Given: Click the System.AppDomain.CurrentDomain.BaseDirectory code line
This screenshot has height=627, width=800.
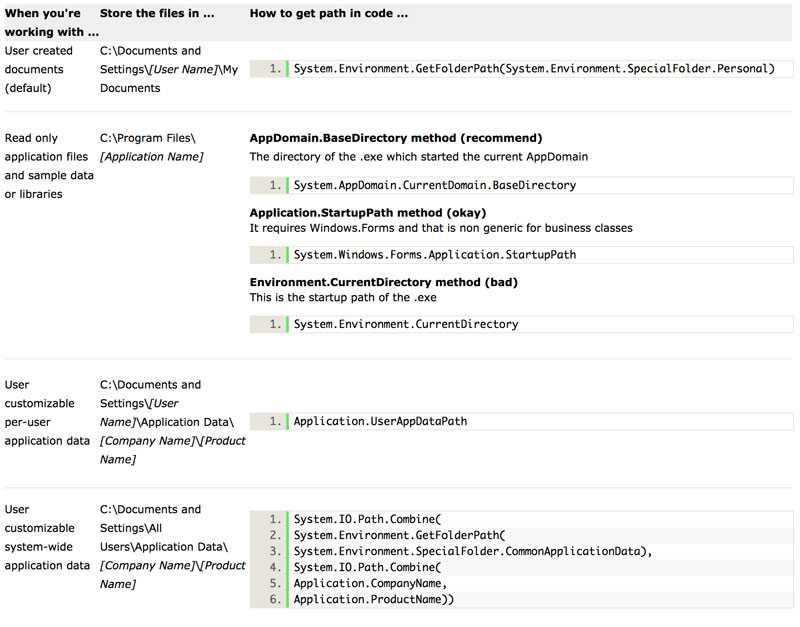Looking at the screenshot, I should (434, 185).
